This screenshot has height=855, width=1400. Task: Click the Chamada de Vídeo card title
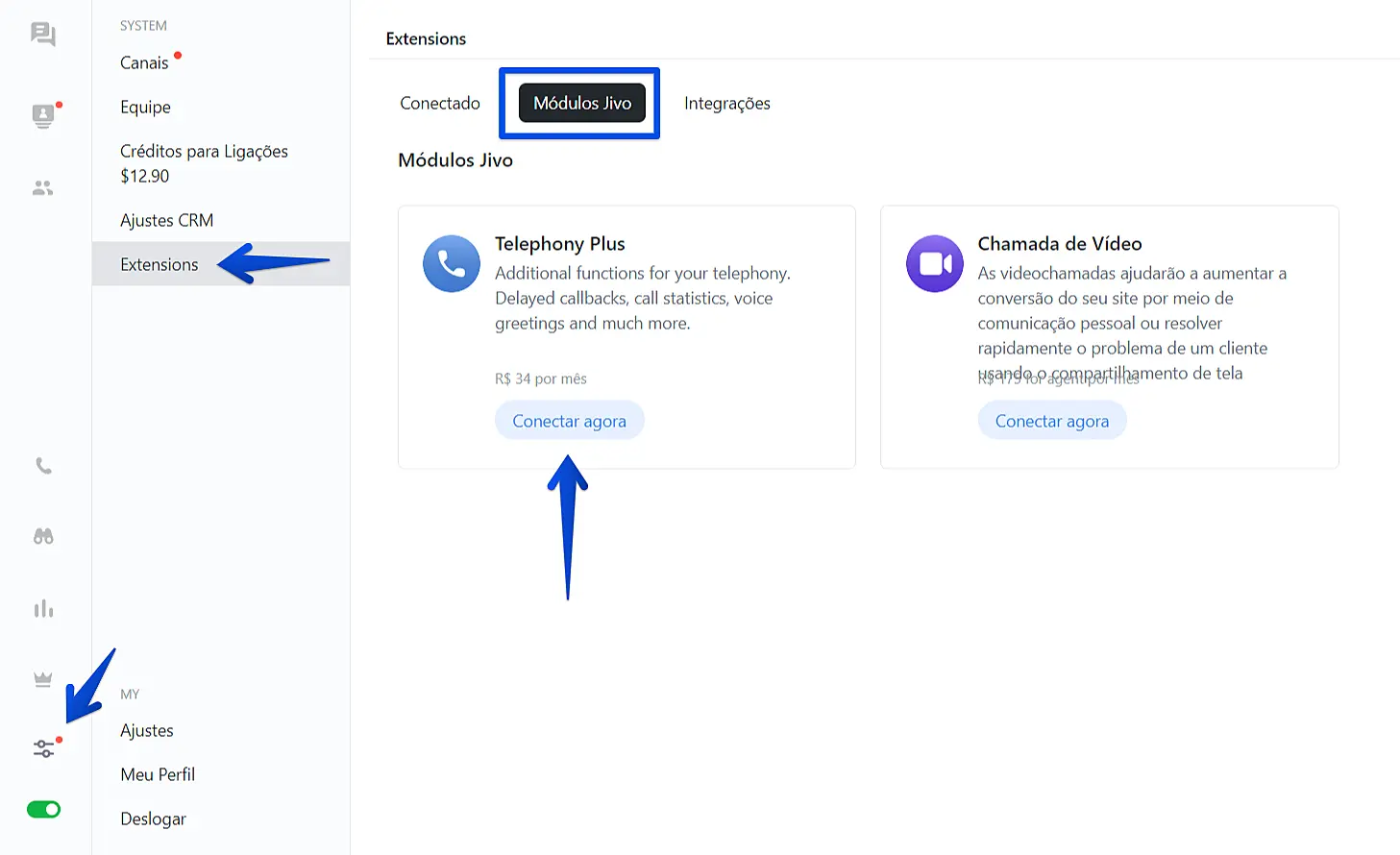click(1060, 244)
